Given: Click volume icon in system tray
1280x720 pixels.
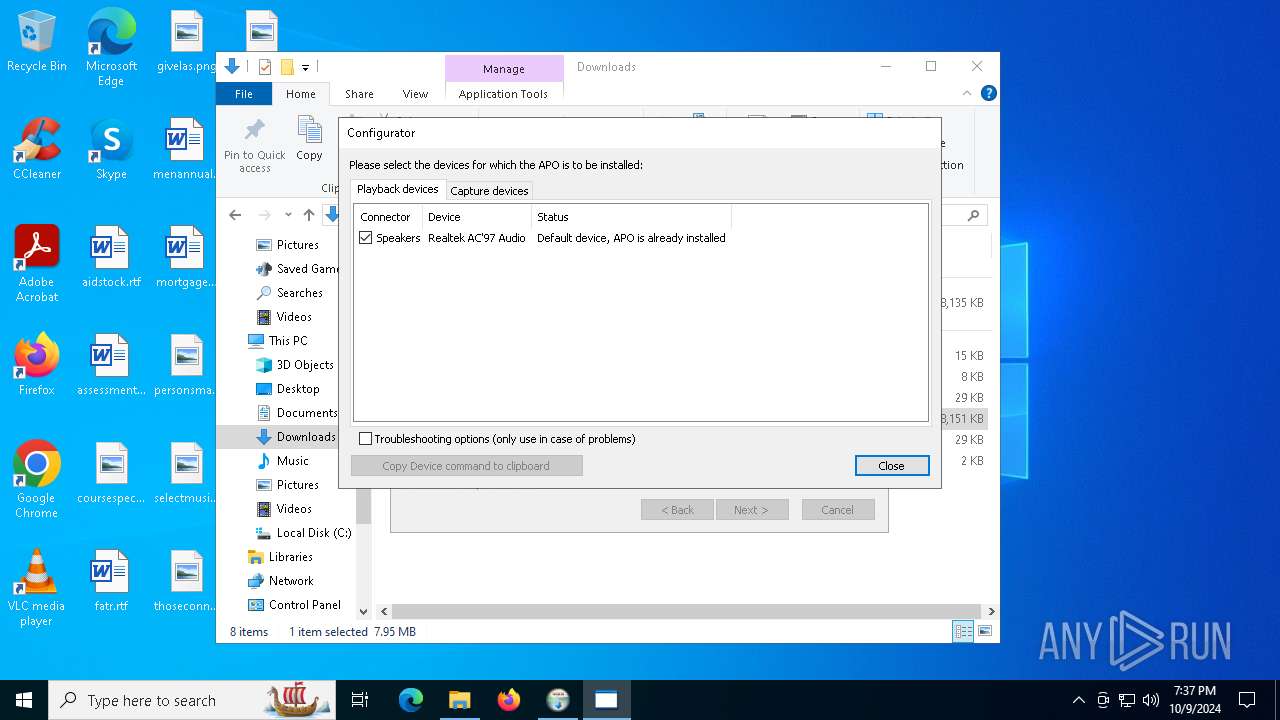Looking at the screenshot, I should click(x=1151, y=700).
